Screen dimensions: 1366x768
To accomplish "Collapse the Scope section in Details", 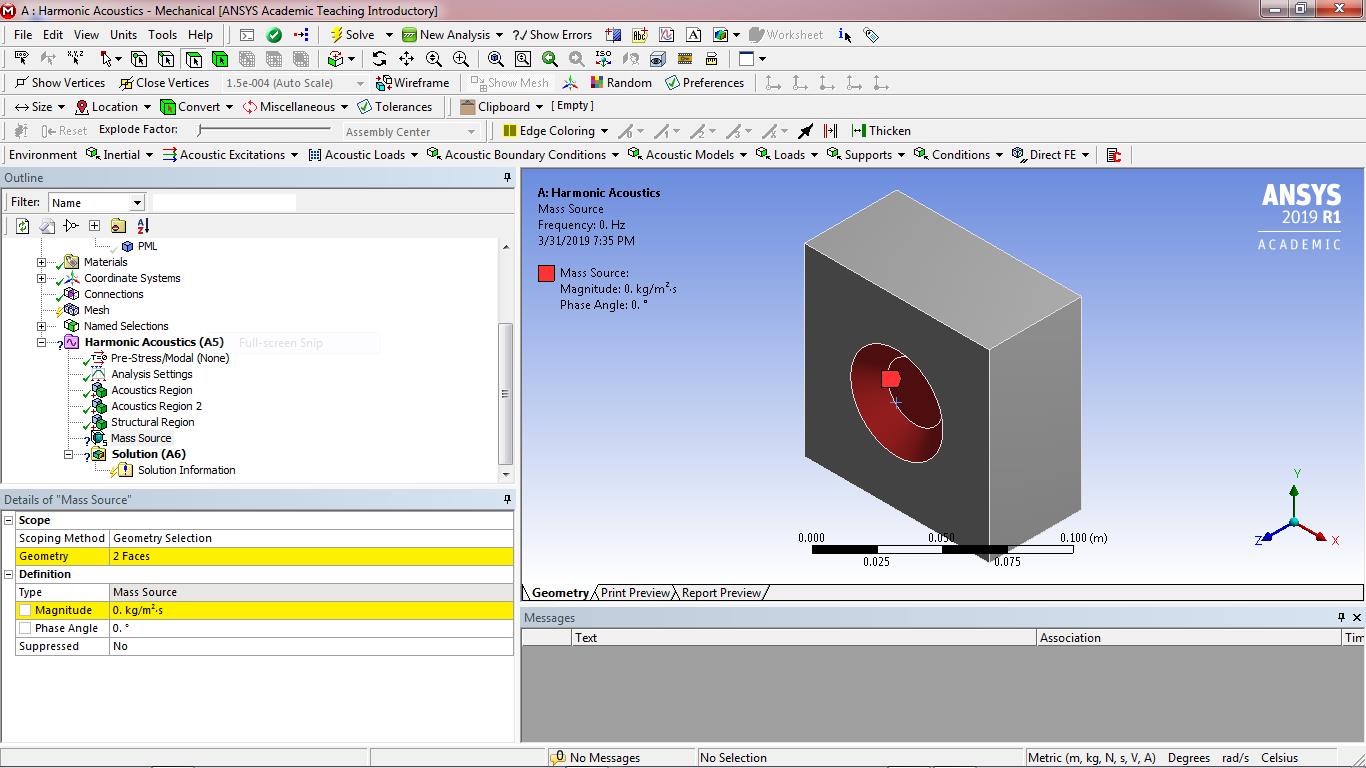I will 9,520.
